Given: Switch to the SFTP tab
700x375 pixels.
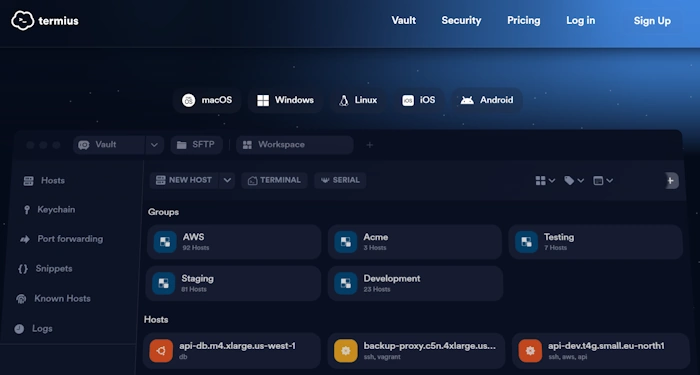Looking at the screenshot, I should (196, 145).
